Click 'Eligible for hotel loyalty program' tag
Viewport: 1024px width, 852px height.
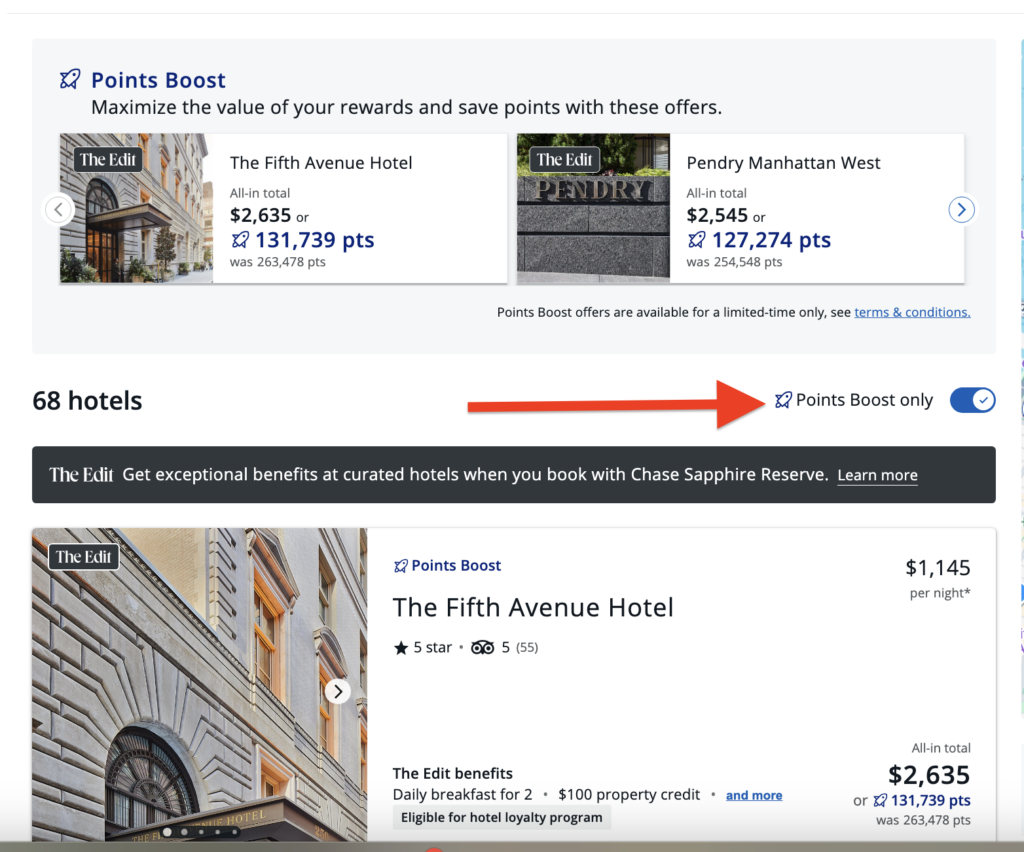point(501,818)
